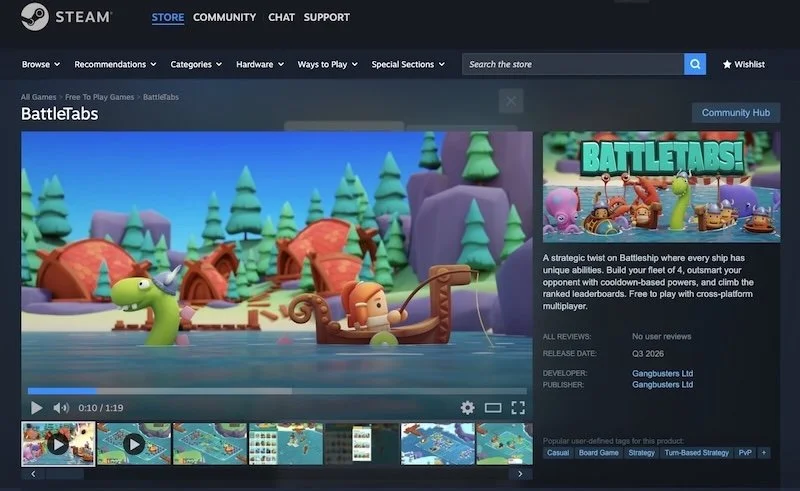Image resolution: width=800 pixels, height=491 pixels.
Task: Expand the Special Sections dropdown
Action: tap(408, 64)
